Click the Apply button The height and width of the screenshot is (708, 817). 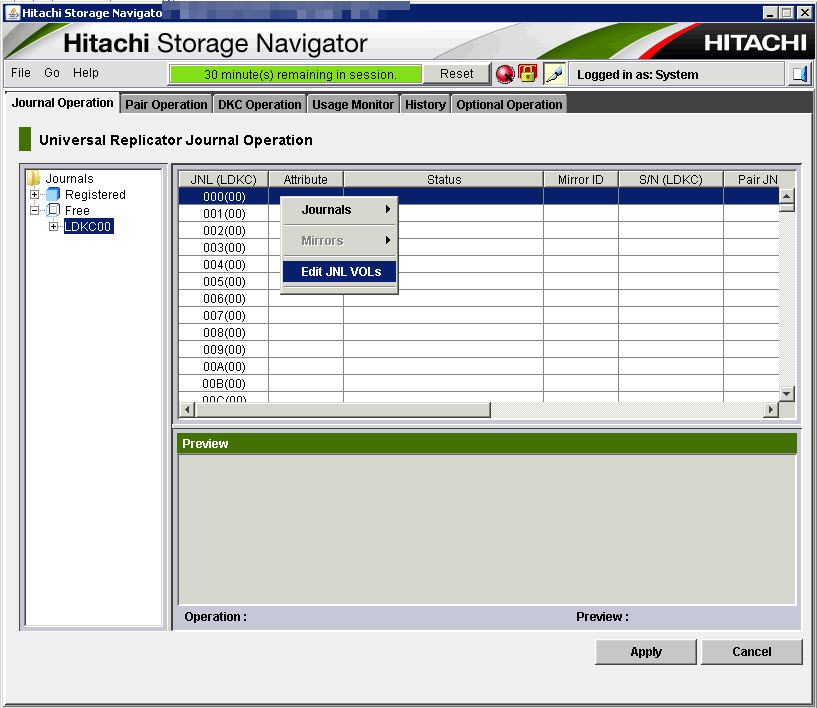pyautogui.click(x=646, y=652)
